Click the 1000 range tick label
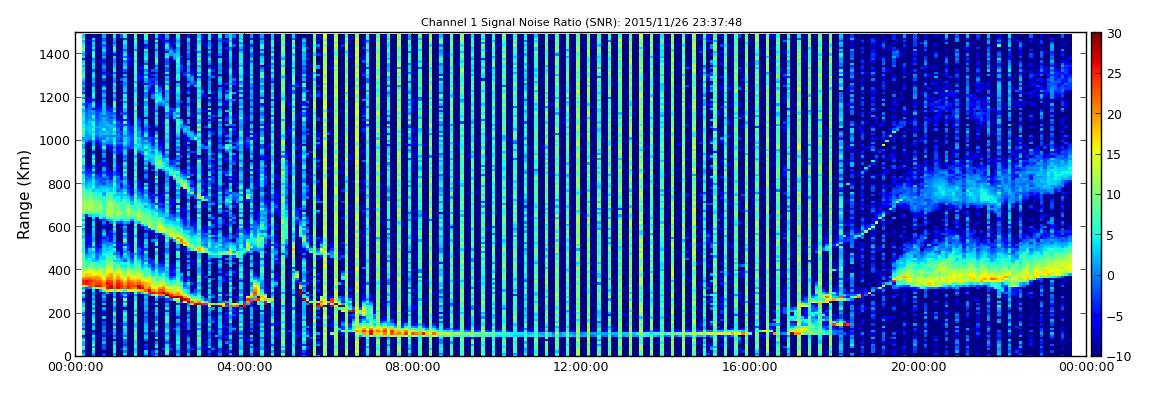The width and height of the screenshot is (1150, 407). (x=57, y=141)
